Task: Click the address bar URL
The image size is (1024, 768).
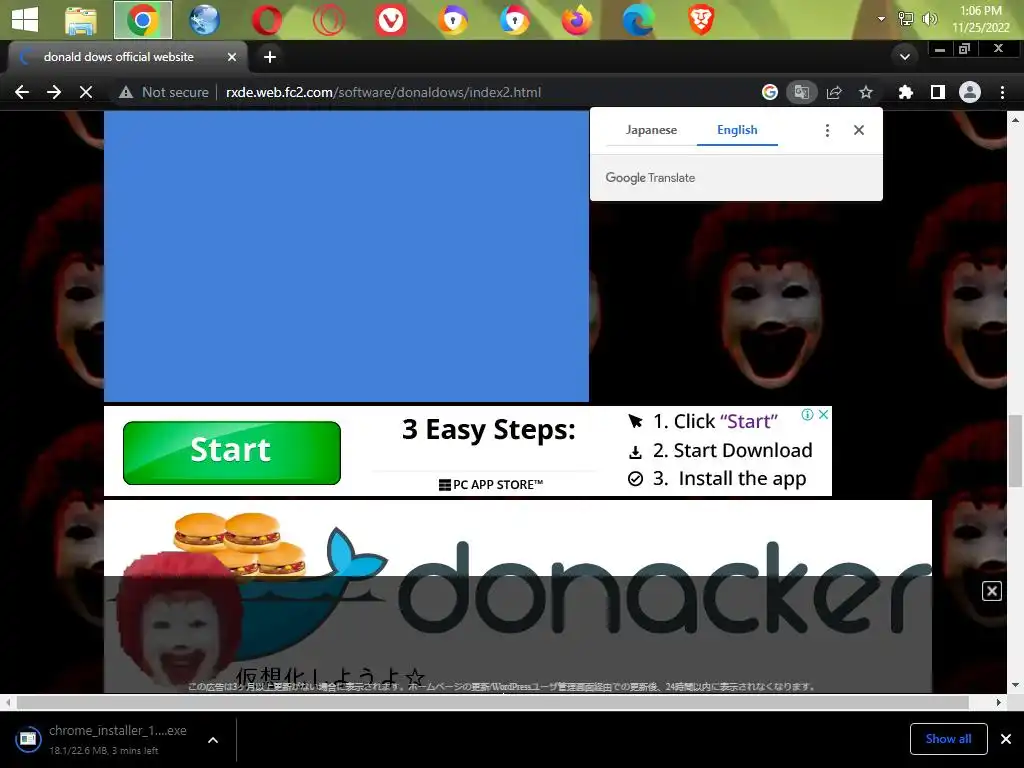Action: pyautogui.click(x=383, y=92)
